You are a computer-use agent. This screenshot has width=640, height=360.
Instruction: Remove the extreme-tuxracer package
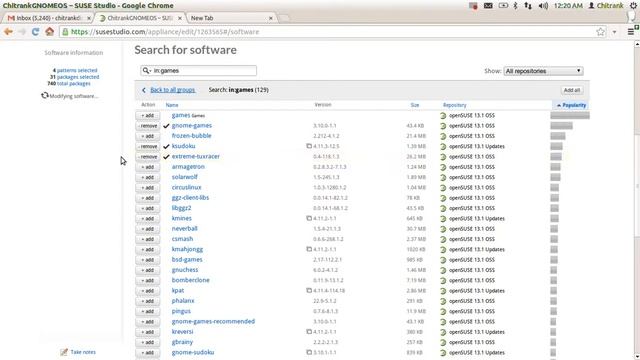[x=147, y=157]
